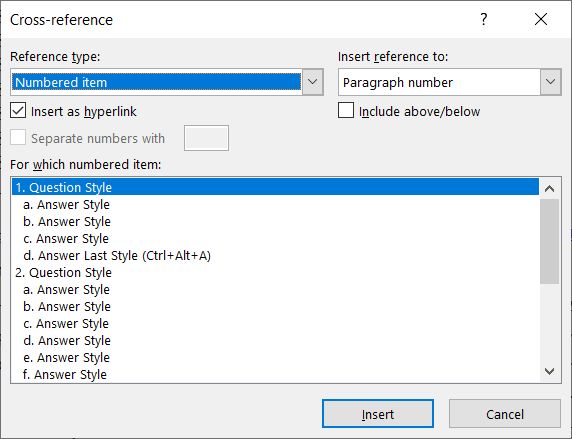Screen dimensions: 572x439
Task: Select d. Answer Last Style (Ctrl+Alt+A)
Action: point(275,255)
